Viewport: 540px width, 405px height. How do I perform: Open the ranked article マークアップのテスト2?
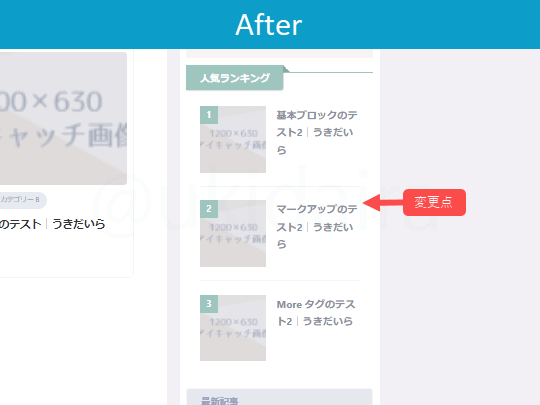[x=316, y=226]
